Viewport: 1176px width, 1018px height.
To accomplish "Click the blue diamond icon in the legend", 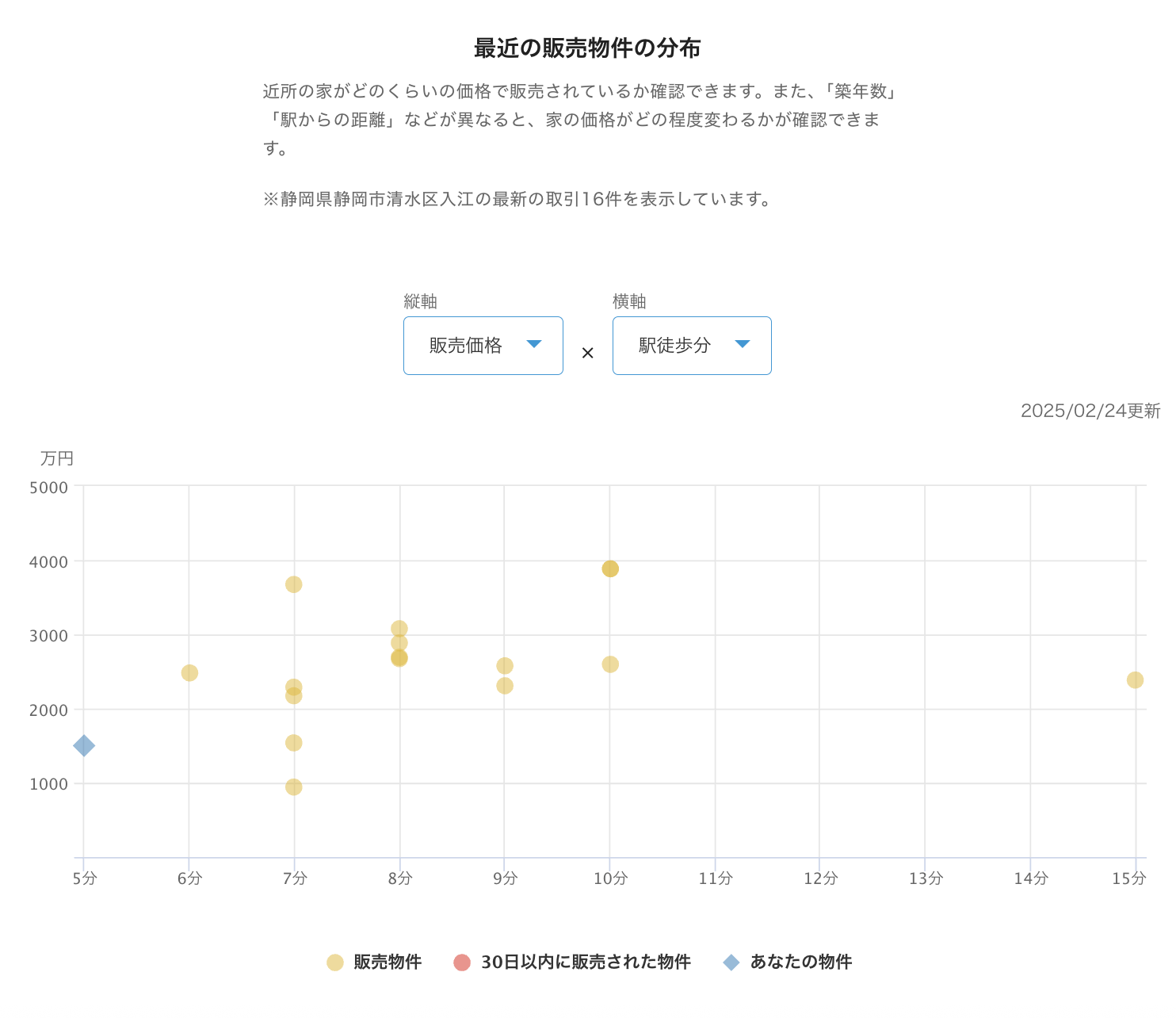I will click(x=731, y=963).
